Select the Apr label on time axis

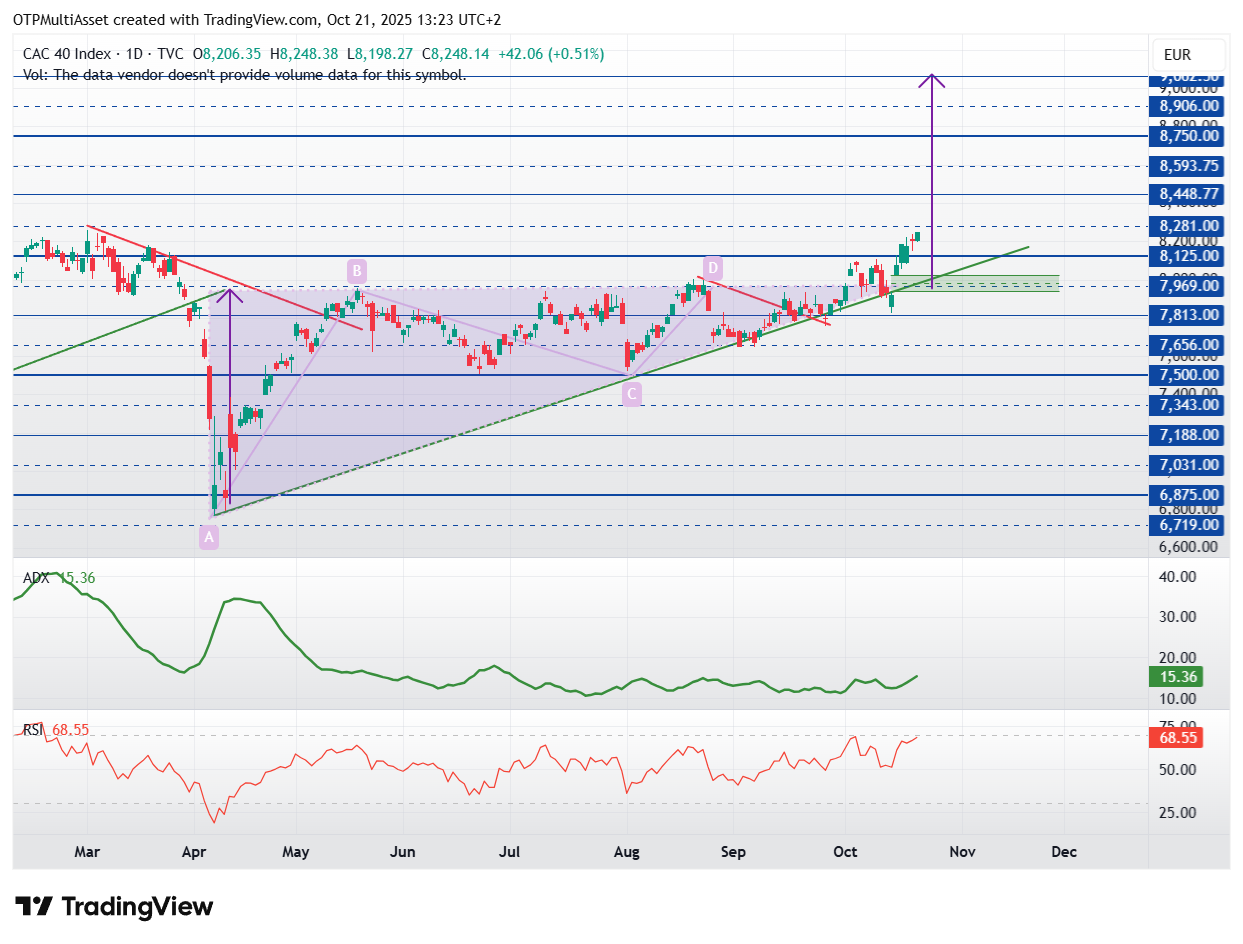tap(194, 852)
